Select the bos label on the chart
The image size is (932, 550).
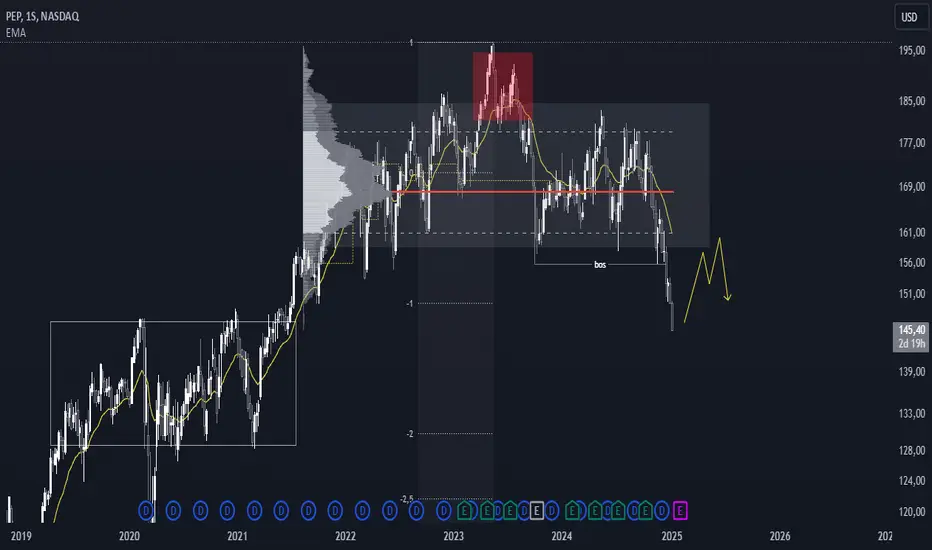point(600,265)
